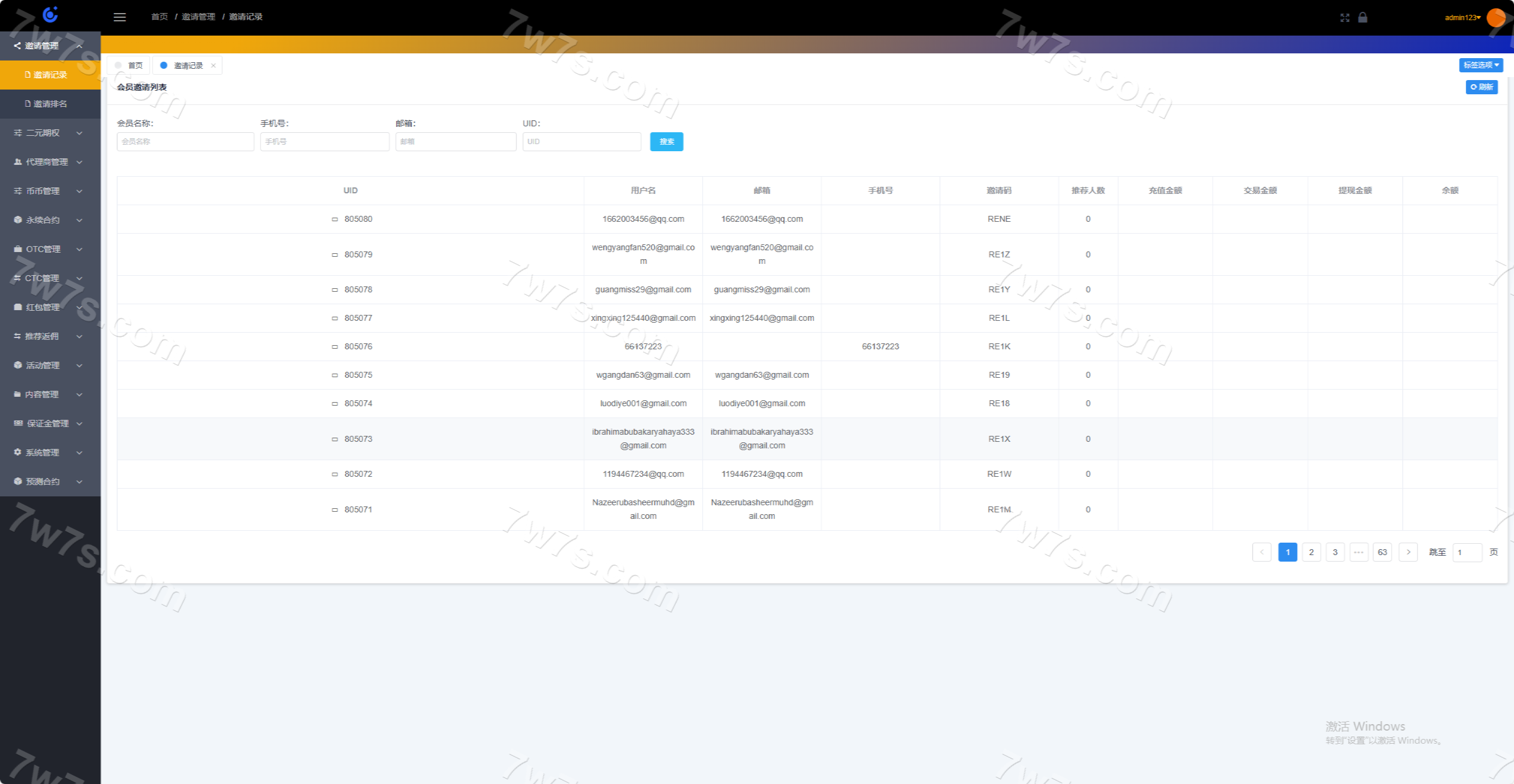Open the admin123 user dropdown
Screen dimensions: 1514x784
pyautogui.click(x=1462, y=18)
